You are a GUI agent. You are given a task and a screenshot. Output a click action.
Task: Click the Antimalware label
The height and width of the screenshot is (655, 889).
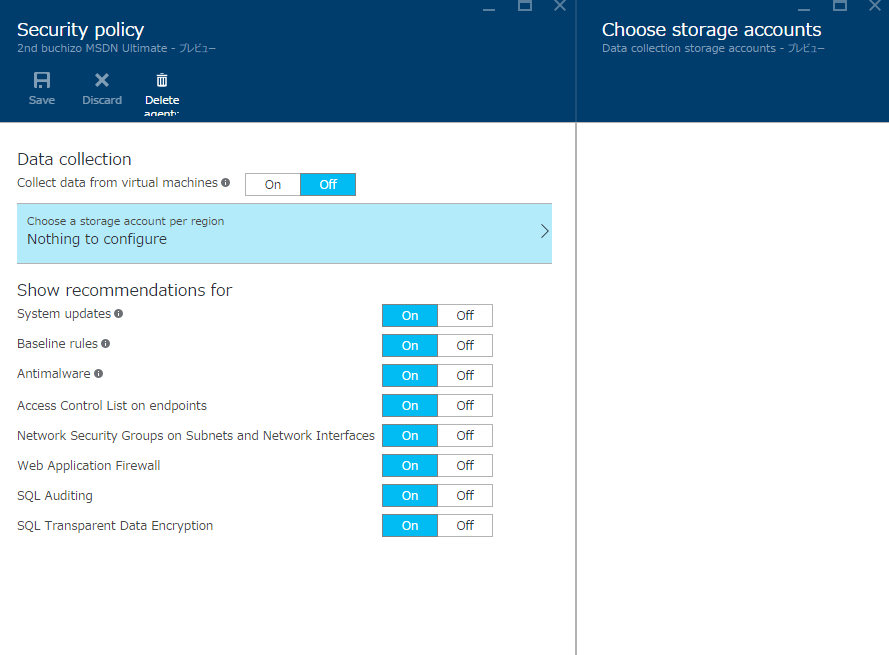point(54,374)
